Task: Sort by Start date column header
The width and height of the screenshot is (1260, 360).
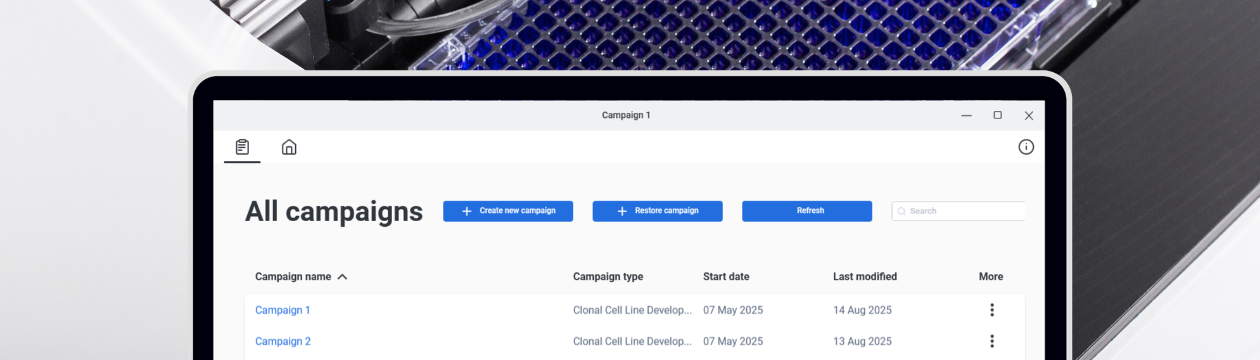Action: [x=726, y=277]
